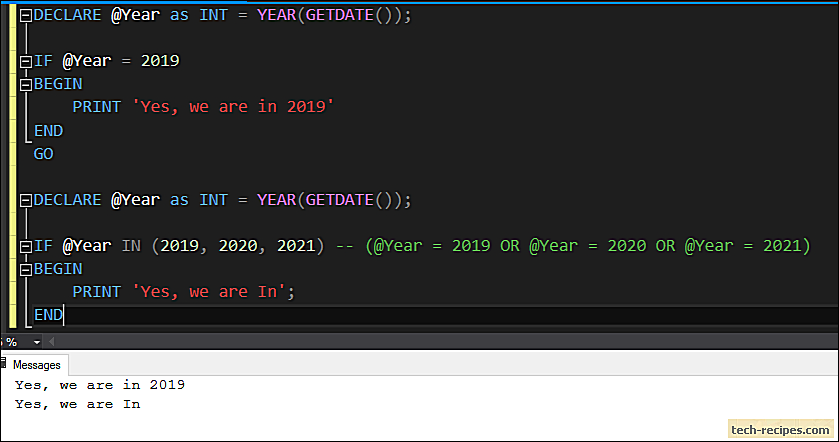Click the GO batch separator keyword

[x=43, y=154]
